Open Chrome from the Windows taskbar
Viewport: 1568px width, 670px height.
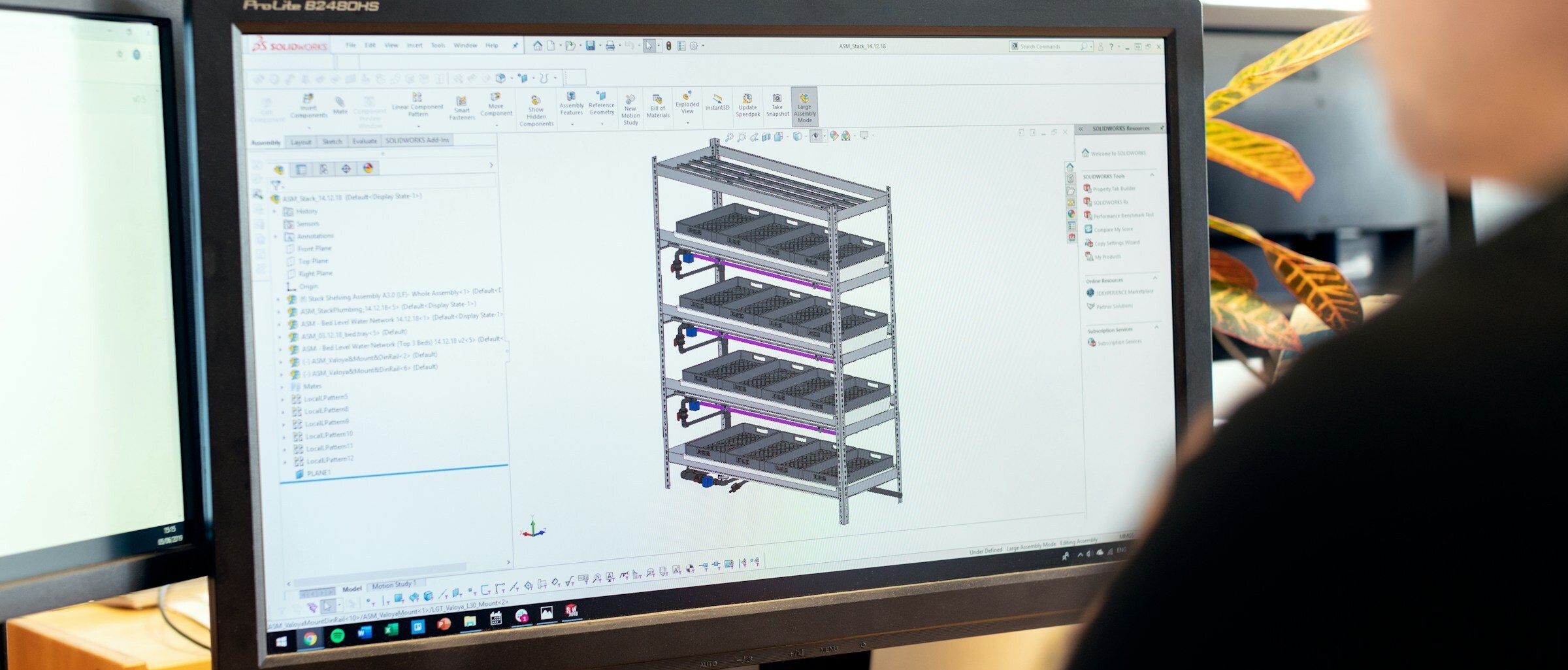coord(310,639)
